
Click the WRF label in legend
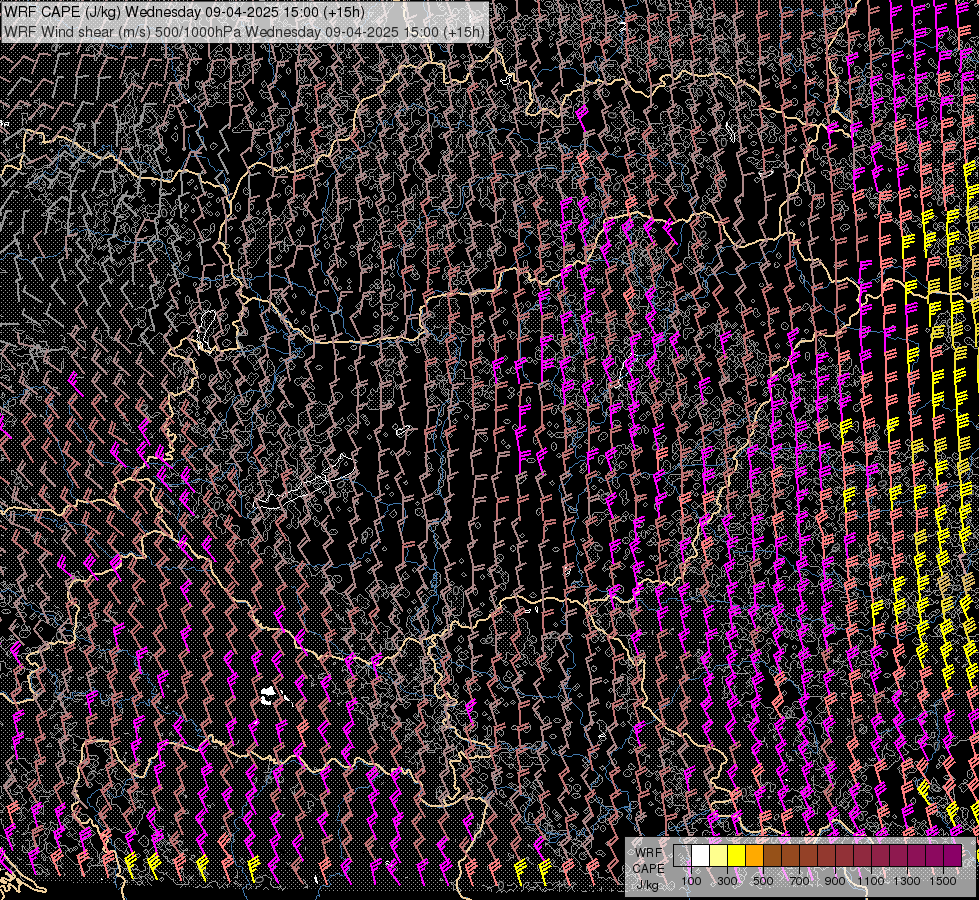coord(649,853)
